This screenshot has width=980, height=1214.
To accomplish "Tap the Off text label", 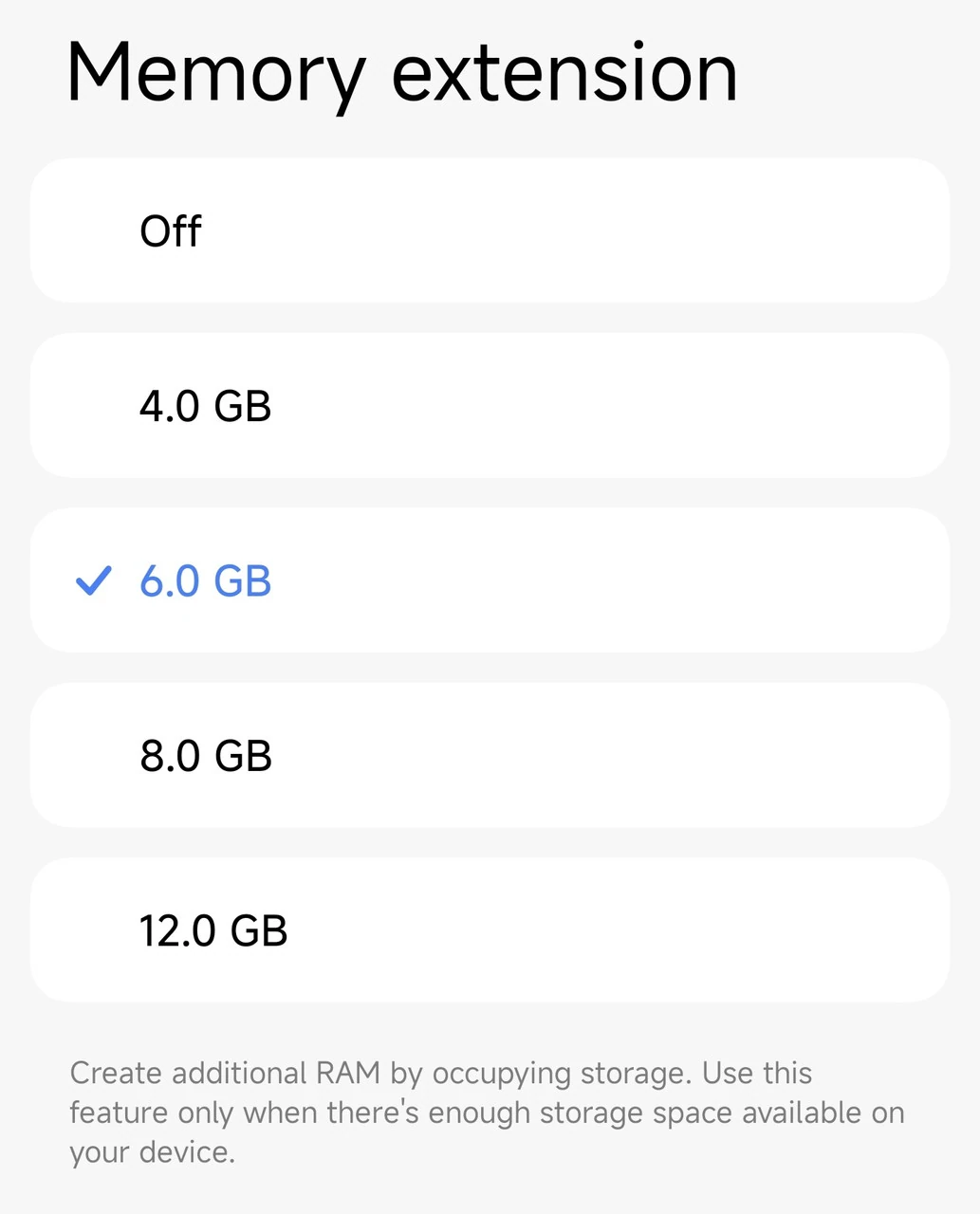I will (171, 231).
